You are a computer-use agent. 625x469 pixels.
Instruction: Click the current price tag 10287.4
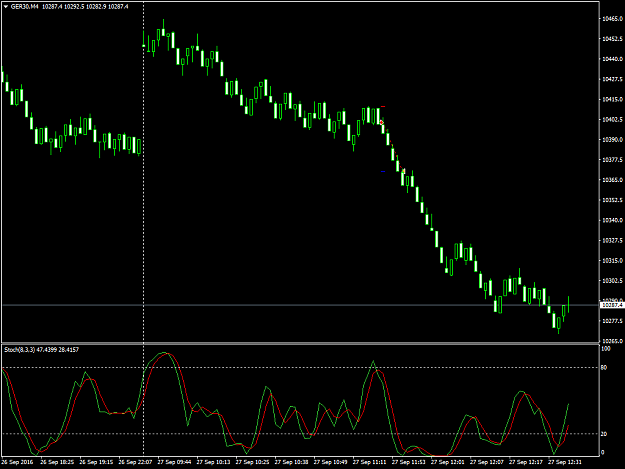click(612, 305)
